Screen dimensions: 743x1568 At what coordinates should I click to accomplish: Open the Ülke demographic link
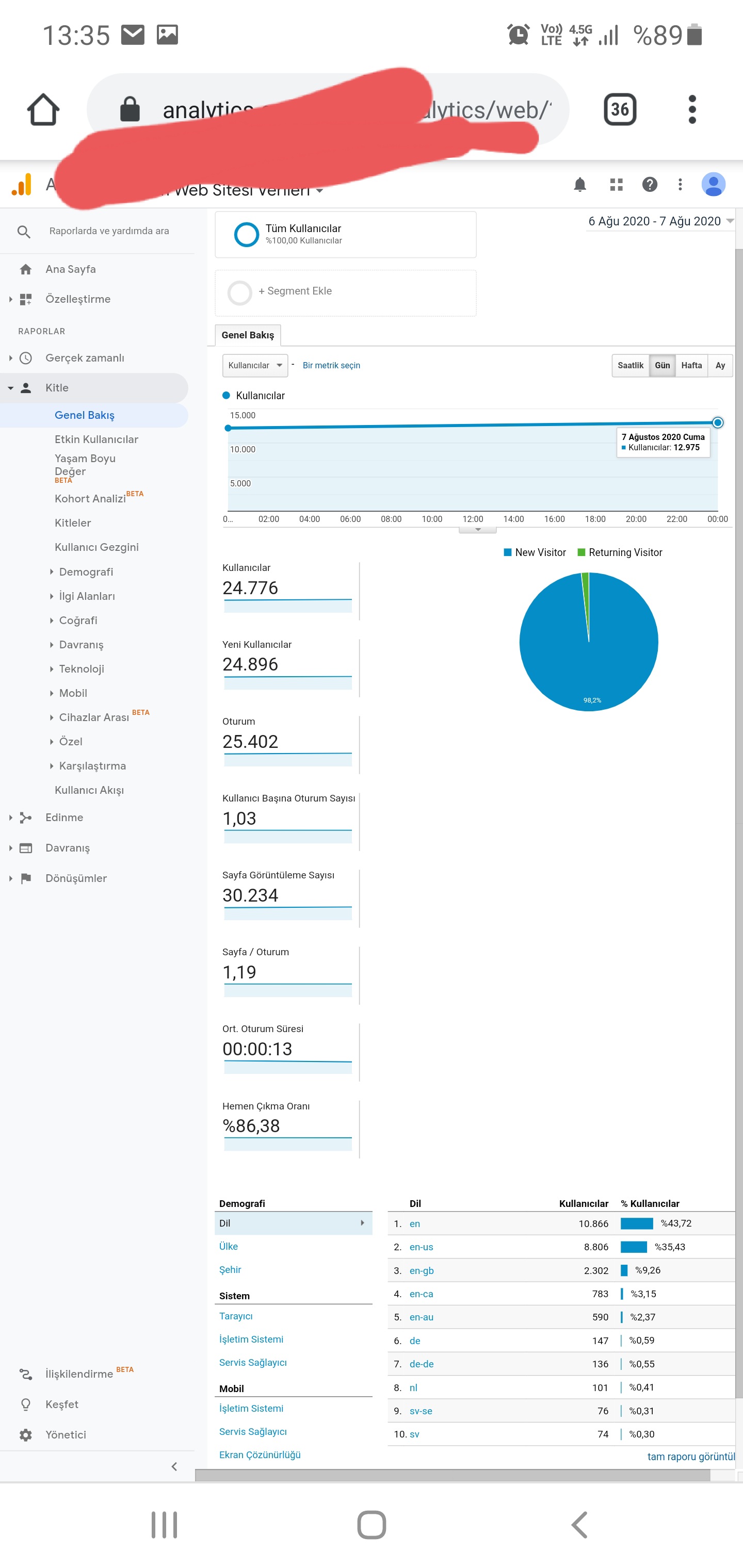pos(229,1246)
